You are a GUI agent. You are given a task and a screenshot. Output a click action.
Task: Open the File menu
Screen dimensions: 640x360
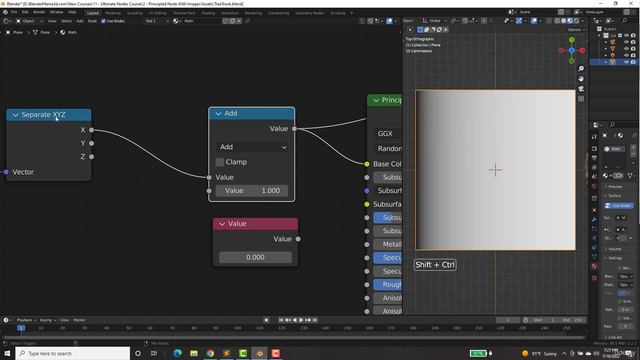[x=14, y=12]
